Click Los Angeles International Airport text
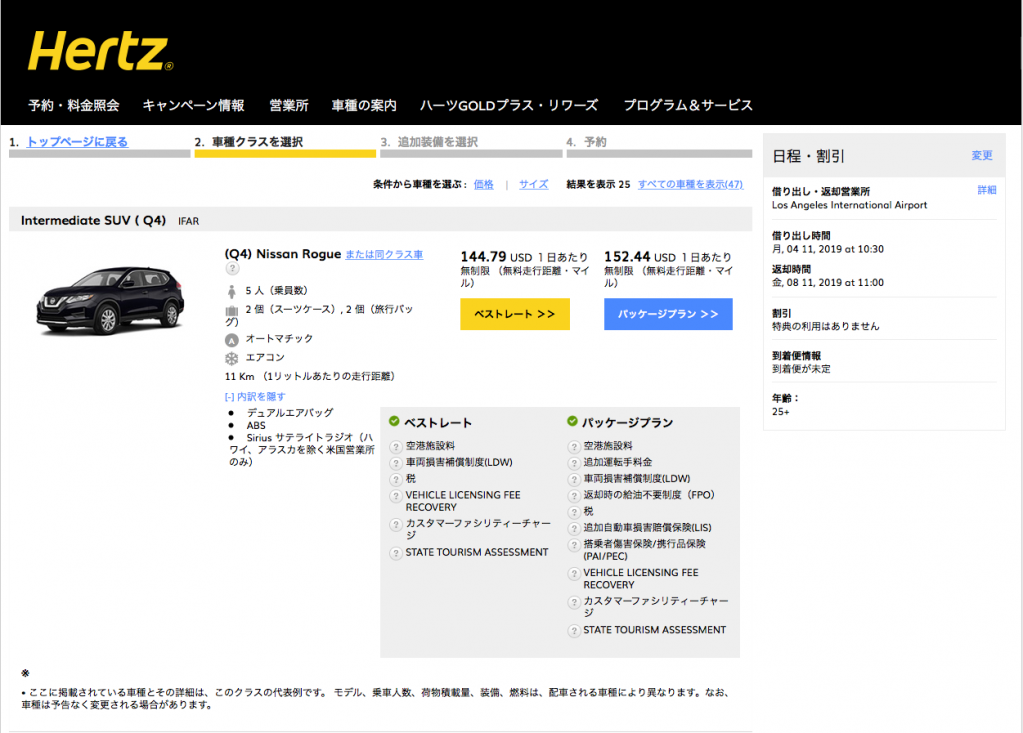 click(x=849, y=205)
